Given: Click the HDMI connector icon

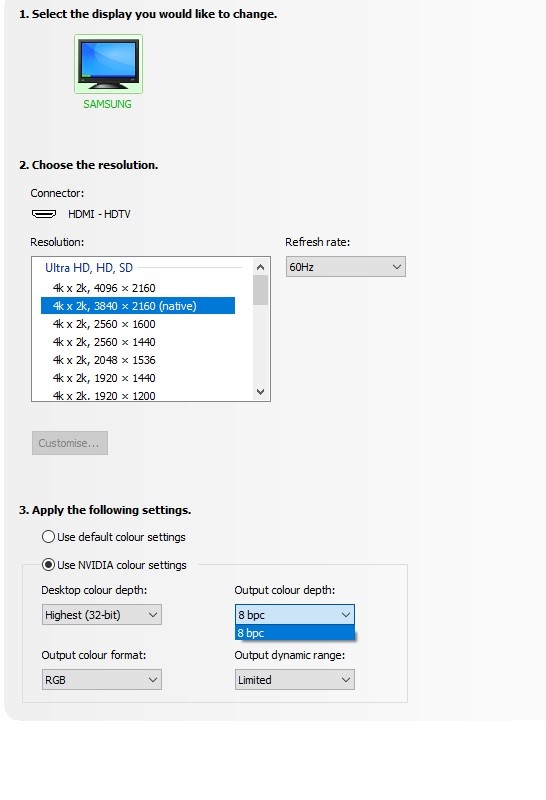Looking at the screenshot, I should tap(44, 214).
